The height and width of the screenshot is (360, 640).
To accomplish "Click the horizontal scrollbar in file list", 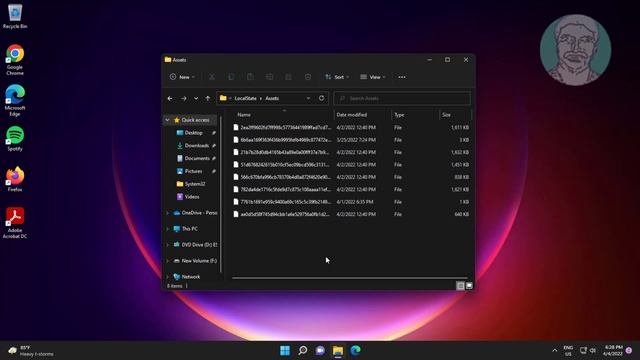I will (350, 278).
